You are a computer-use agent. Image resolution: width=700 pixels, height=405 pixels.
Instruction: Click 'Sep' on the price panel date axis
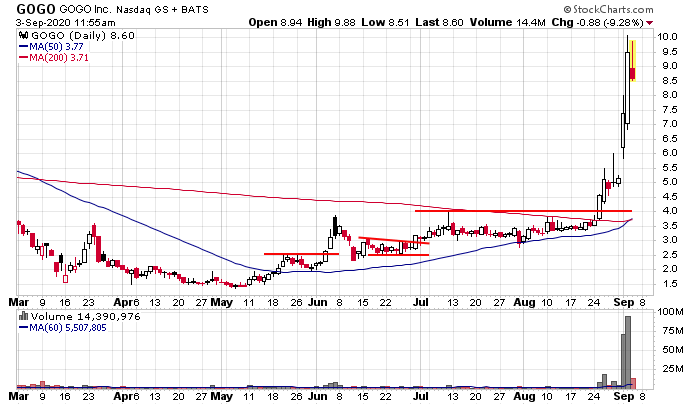click(624, 302)
